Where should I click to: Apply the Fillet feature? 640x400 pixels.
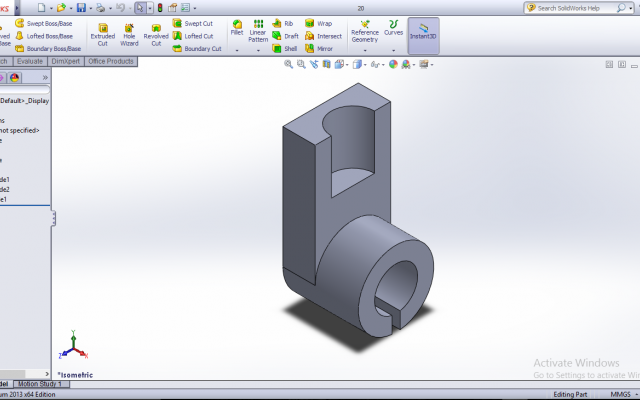pyautogui.click(x=237, y=28)
